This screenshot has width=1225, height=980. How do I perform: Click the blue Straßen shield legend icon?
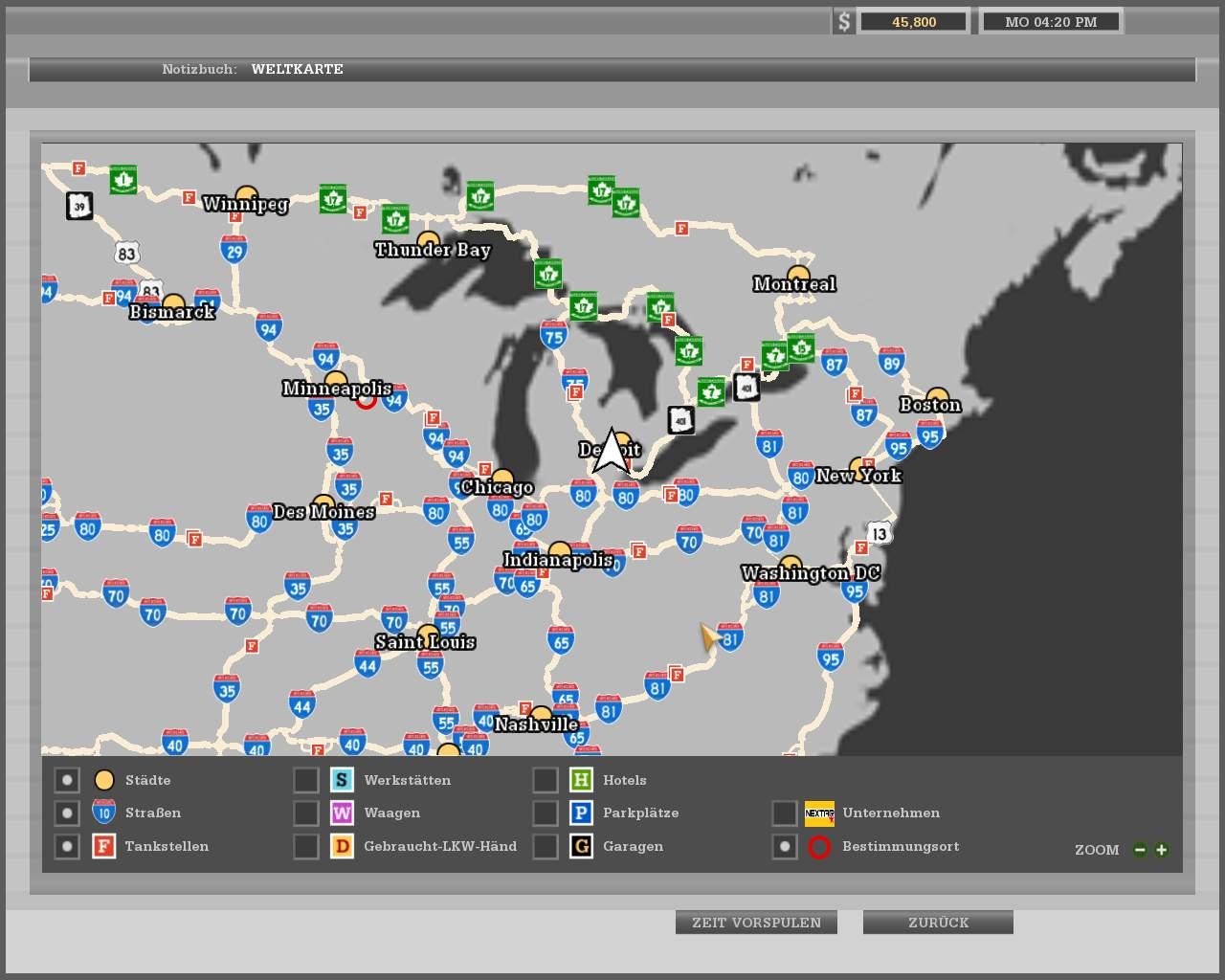click(x=103, y=813)
